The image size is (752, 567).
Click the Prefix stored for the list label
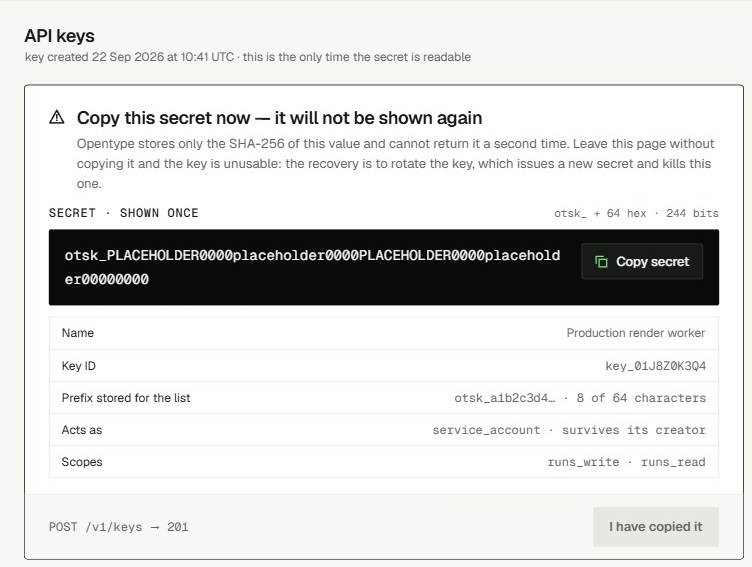[x=126, y=398]
